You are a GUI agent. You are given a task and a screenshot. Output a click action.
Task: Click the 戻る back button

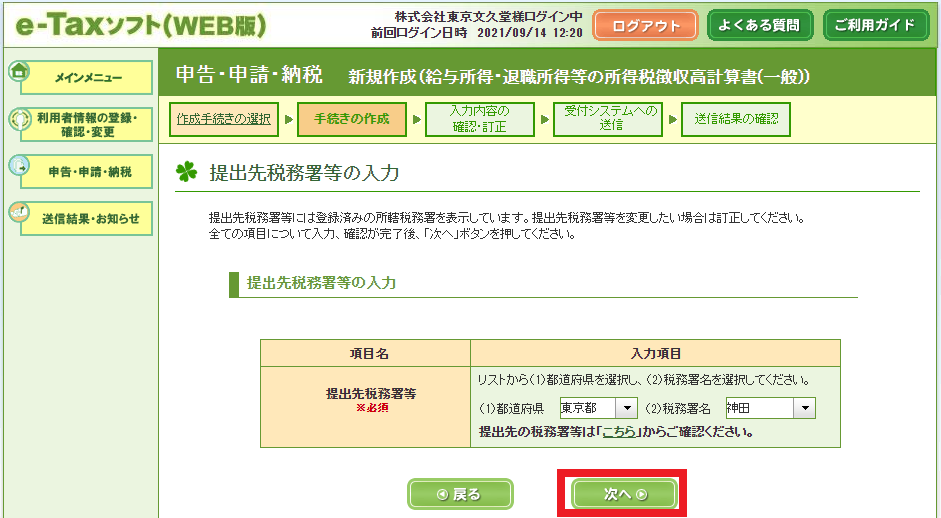460,494
